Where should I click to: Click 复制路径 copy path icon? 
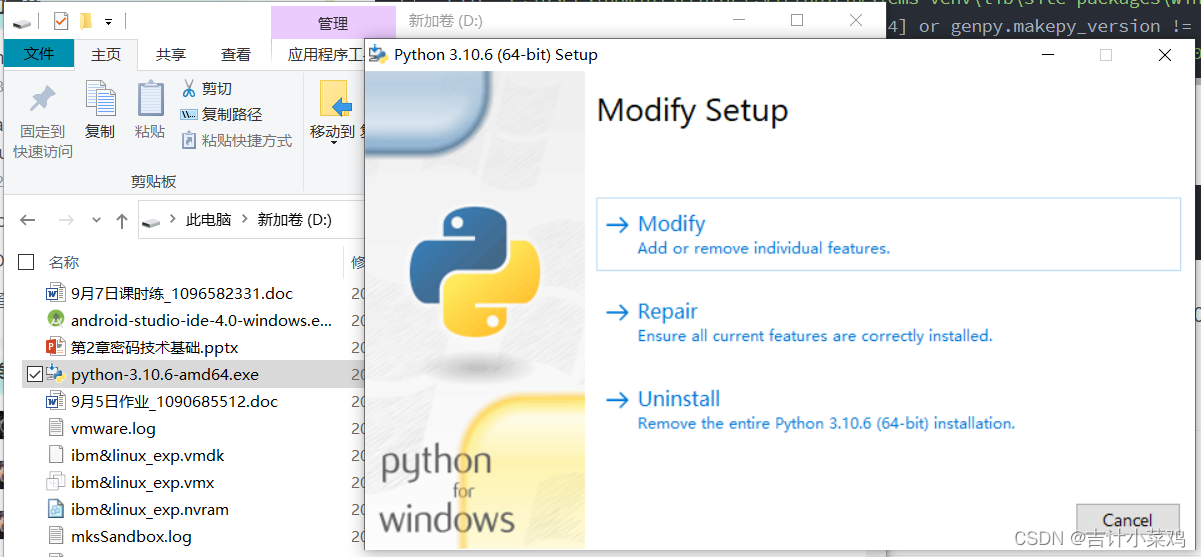[189, 115]
